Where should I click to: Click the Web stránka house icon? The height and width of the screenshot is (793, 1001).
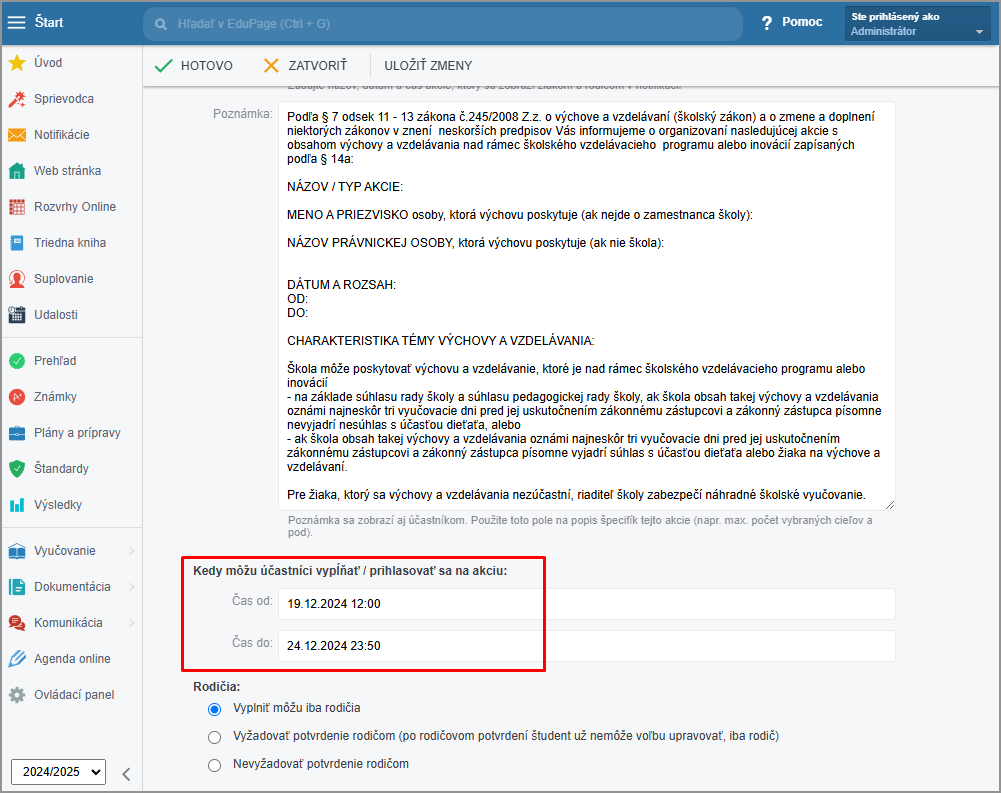[x=16, y=171]
